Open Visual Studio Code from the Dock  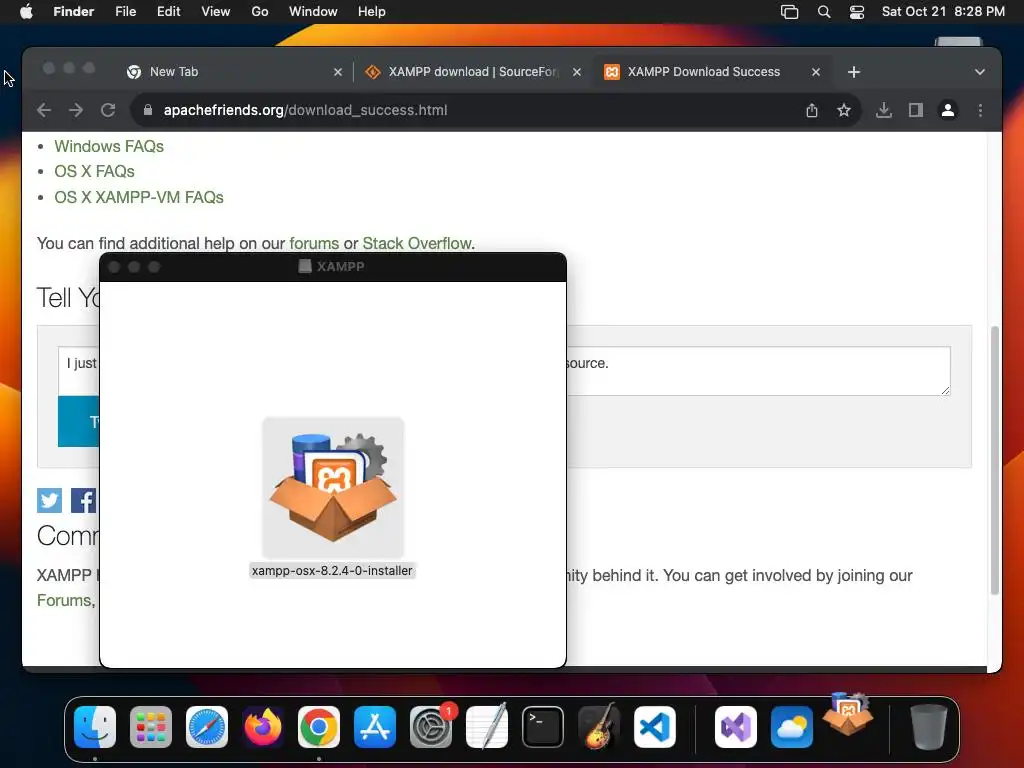[x=655, y=727]
